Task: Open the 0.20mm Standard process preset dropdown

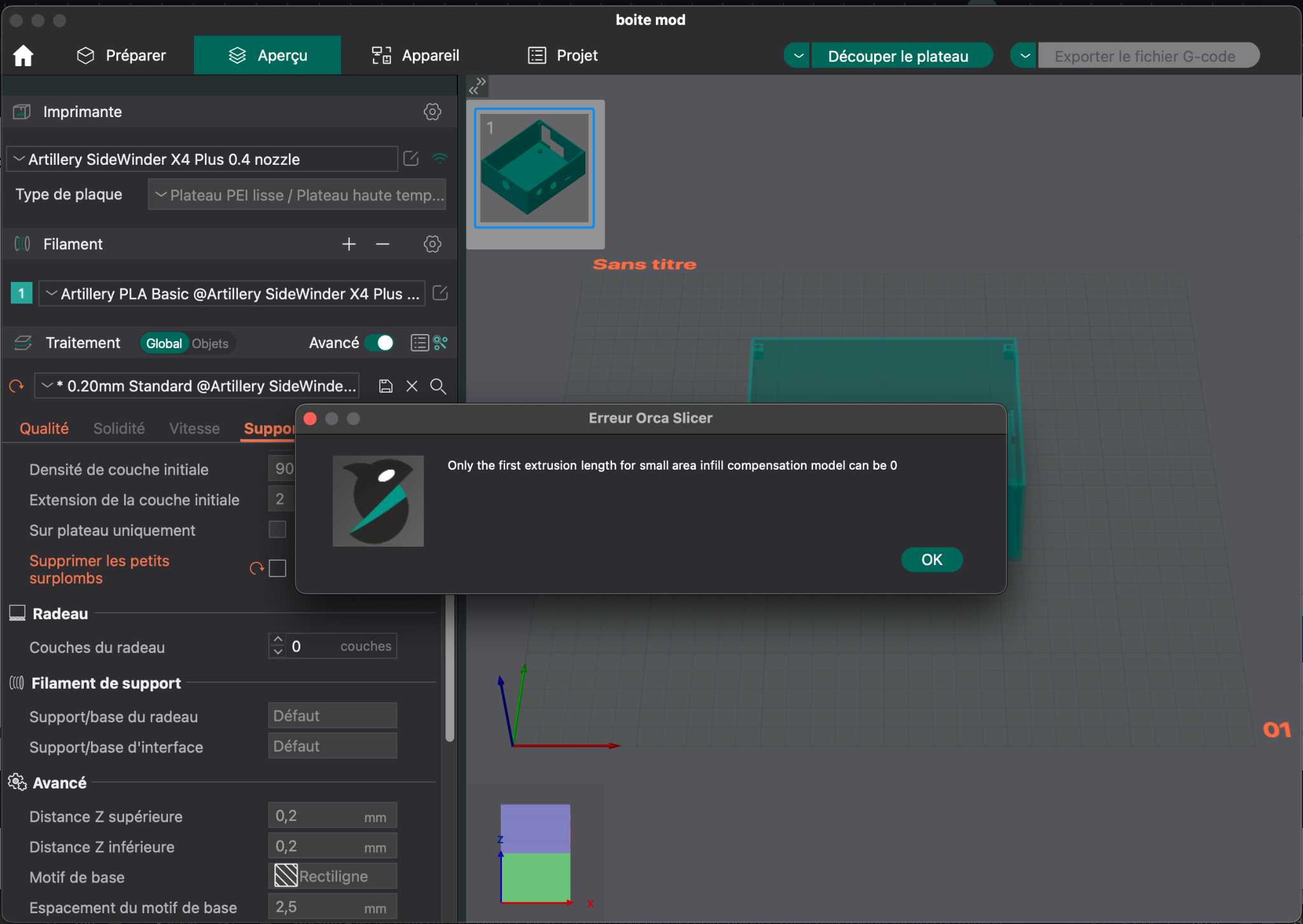Action: click(x=197, y=386)
